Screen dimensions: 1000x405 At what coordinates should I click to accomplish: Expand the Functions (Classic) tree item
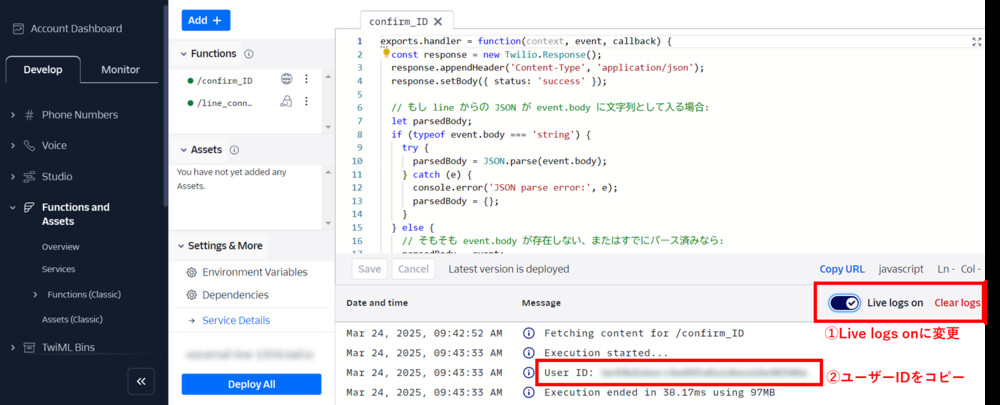(37, 294)
